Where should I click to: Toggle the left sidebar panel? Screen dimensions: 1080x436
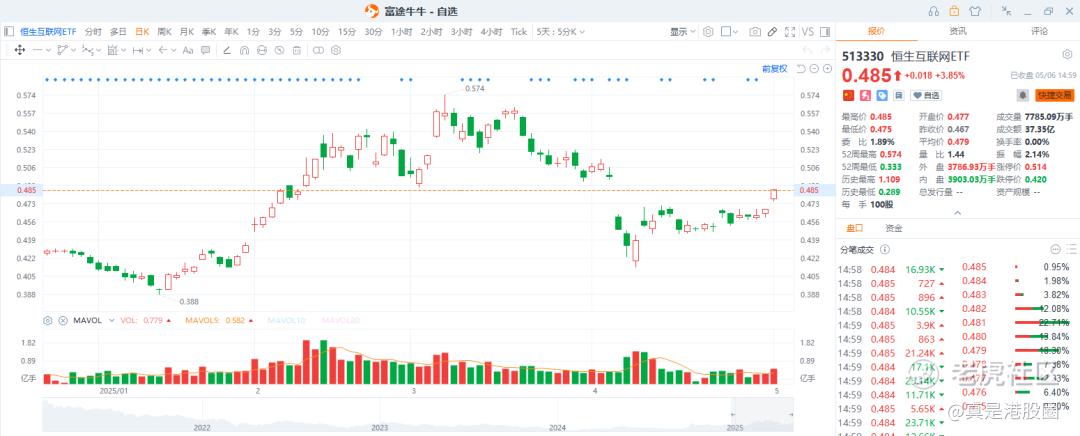tap(10, 31)
